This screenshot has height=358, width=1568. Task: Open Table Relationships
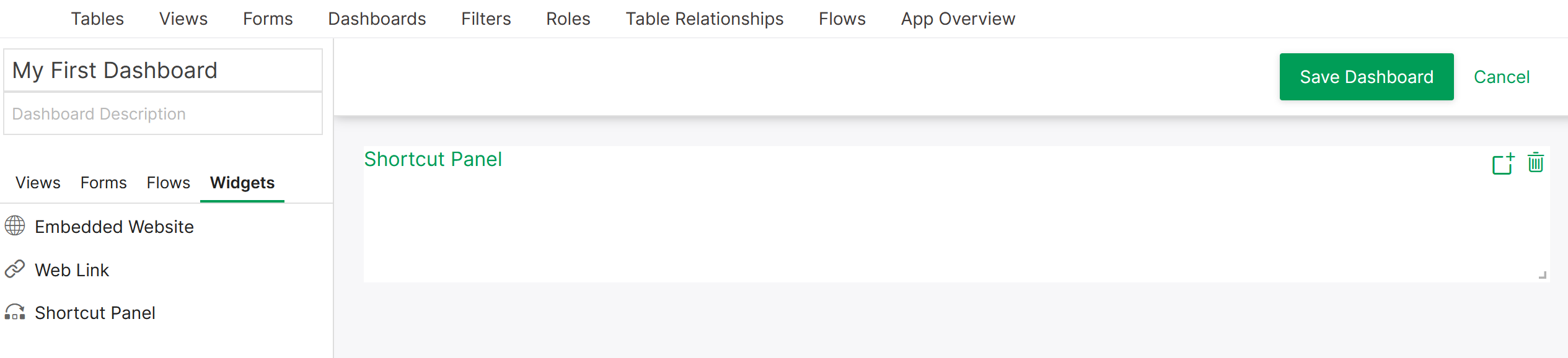pos(704,19)
